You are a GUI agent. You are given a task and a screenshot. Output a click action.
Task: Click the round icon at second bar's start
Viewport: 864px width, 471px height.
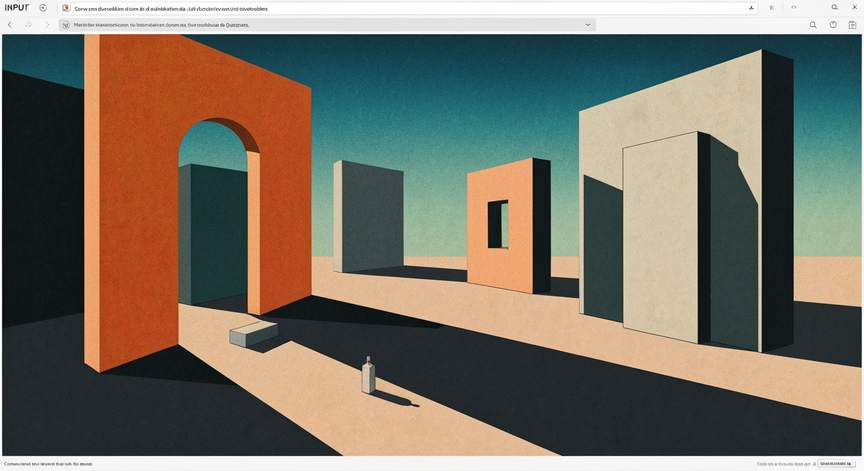pos(66,25)
